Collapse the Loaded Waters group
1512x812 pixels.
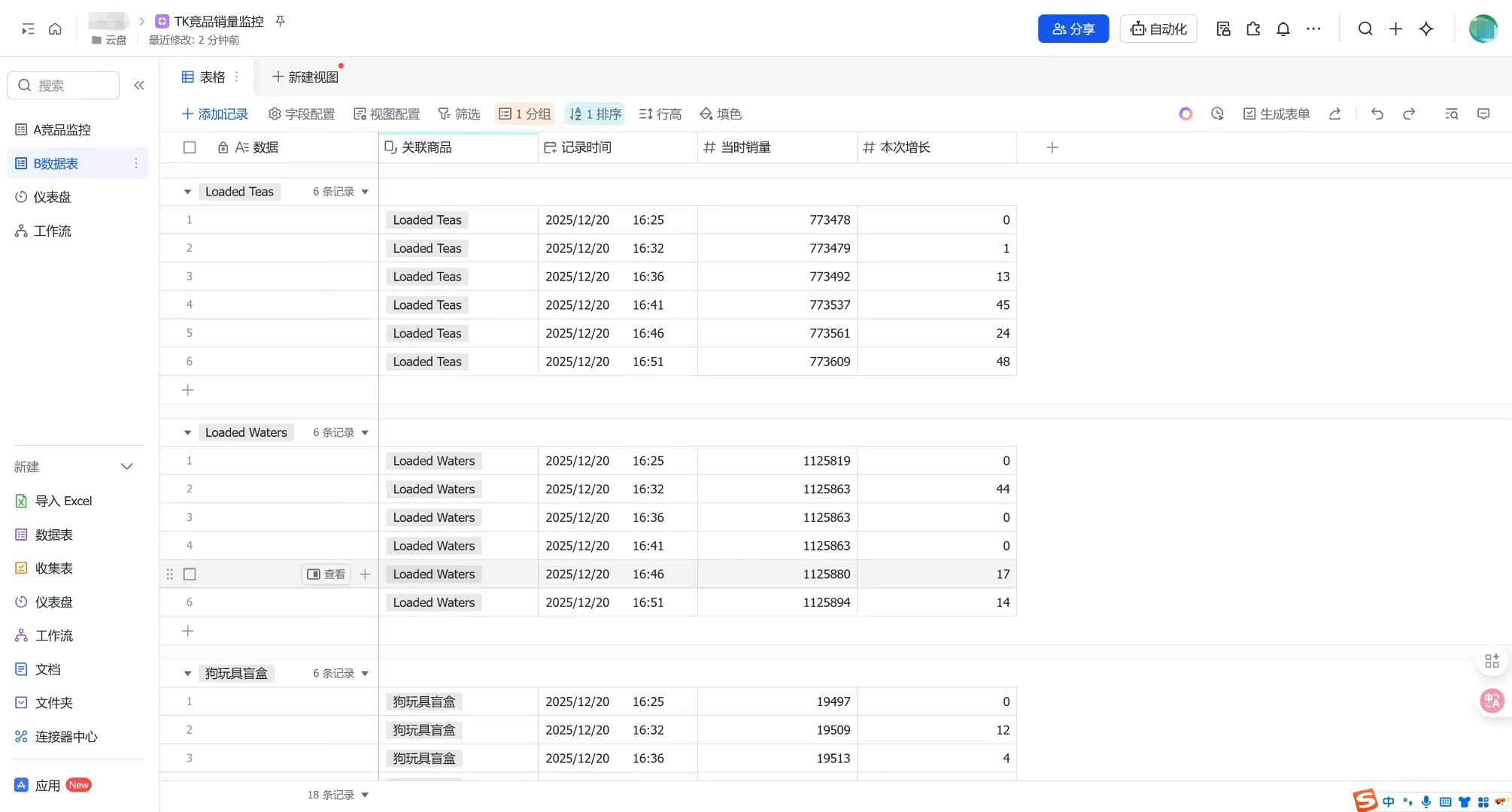pos(187,432)
